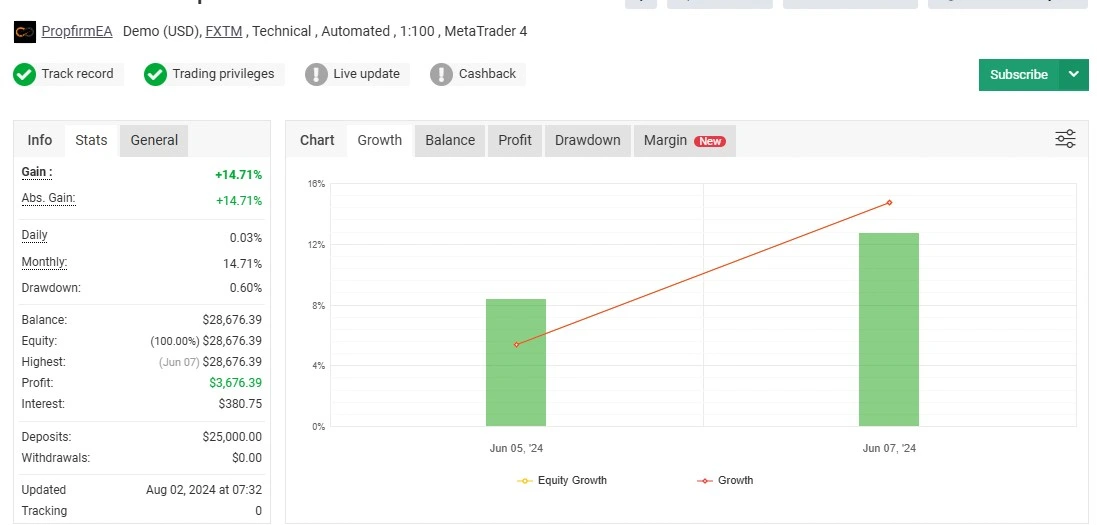Open the Margin tab marked New
The height and width of the screenshot is (525, 1097).
[x=684, y=140]
